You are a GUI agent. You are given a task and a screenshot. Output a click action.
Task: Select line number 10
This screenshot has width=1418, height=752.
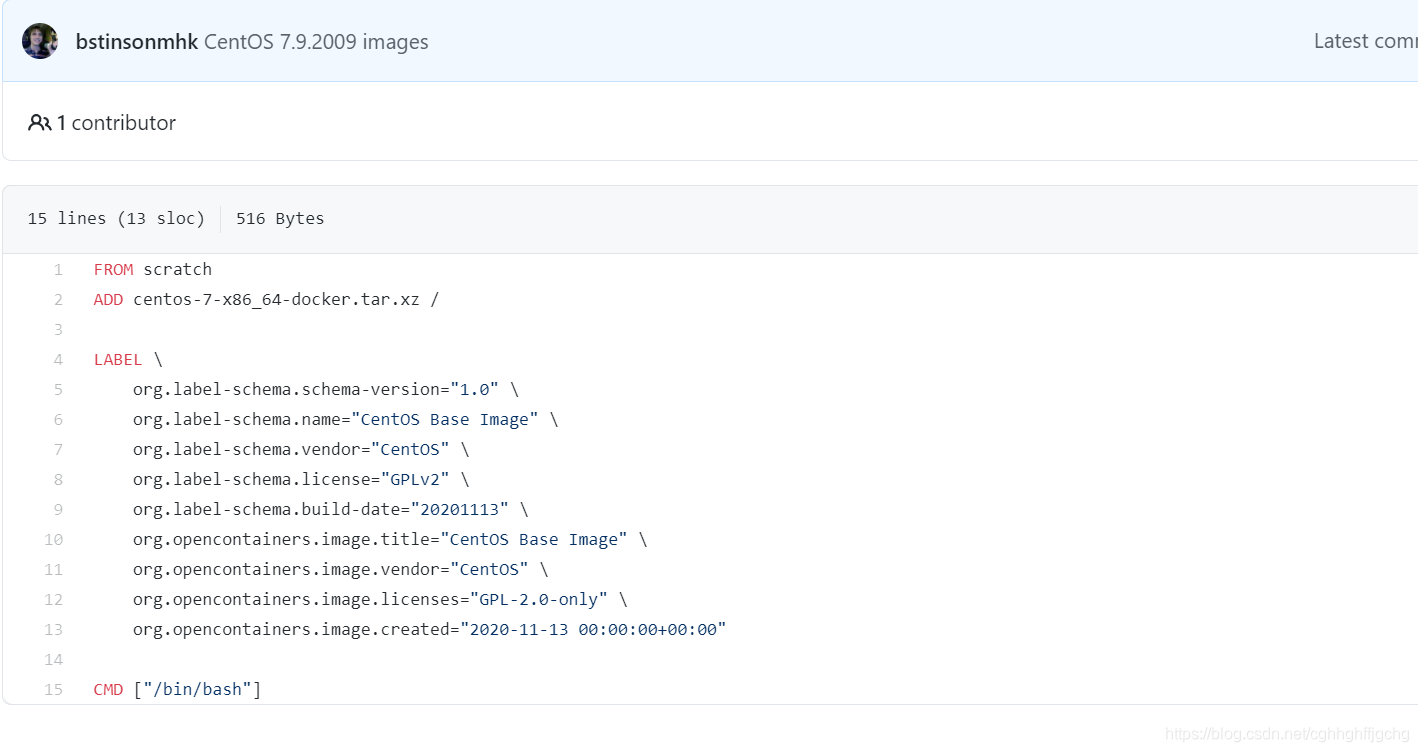coord(53,539)
